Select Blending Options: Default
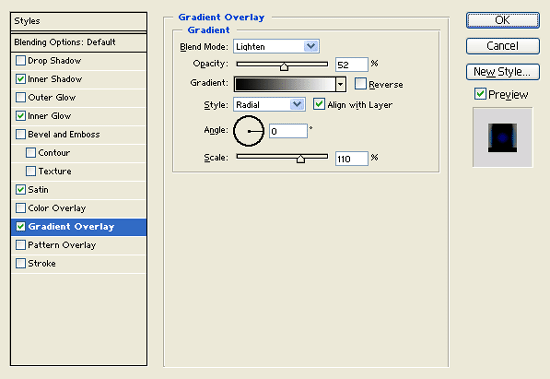This screenshot has width=550, height=379. point(79,42)
